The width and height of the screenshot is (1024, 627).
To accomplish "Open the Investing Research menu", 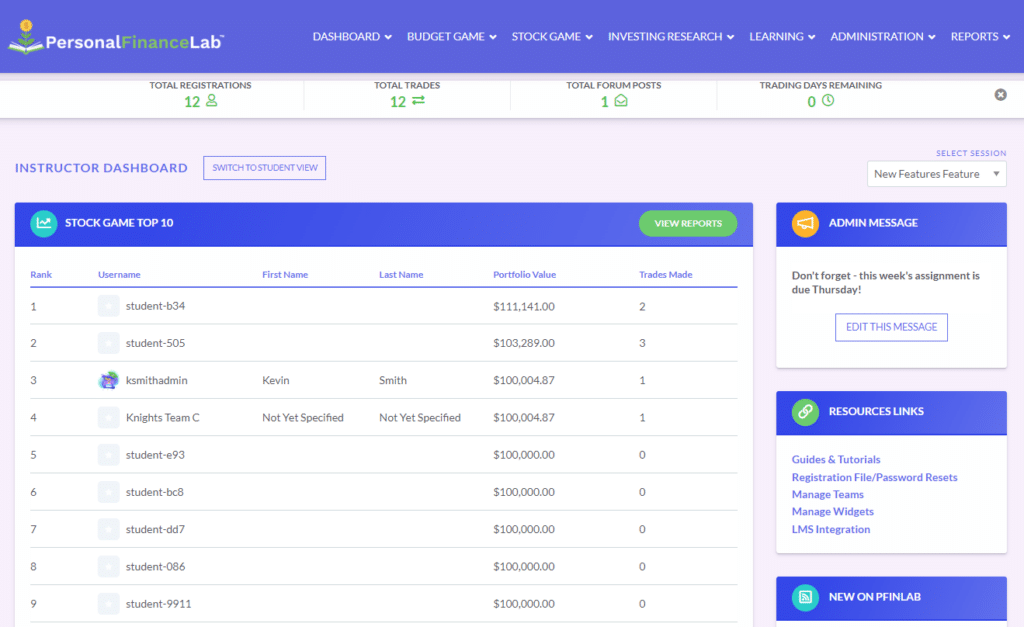I will 671,37.
